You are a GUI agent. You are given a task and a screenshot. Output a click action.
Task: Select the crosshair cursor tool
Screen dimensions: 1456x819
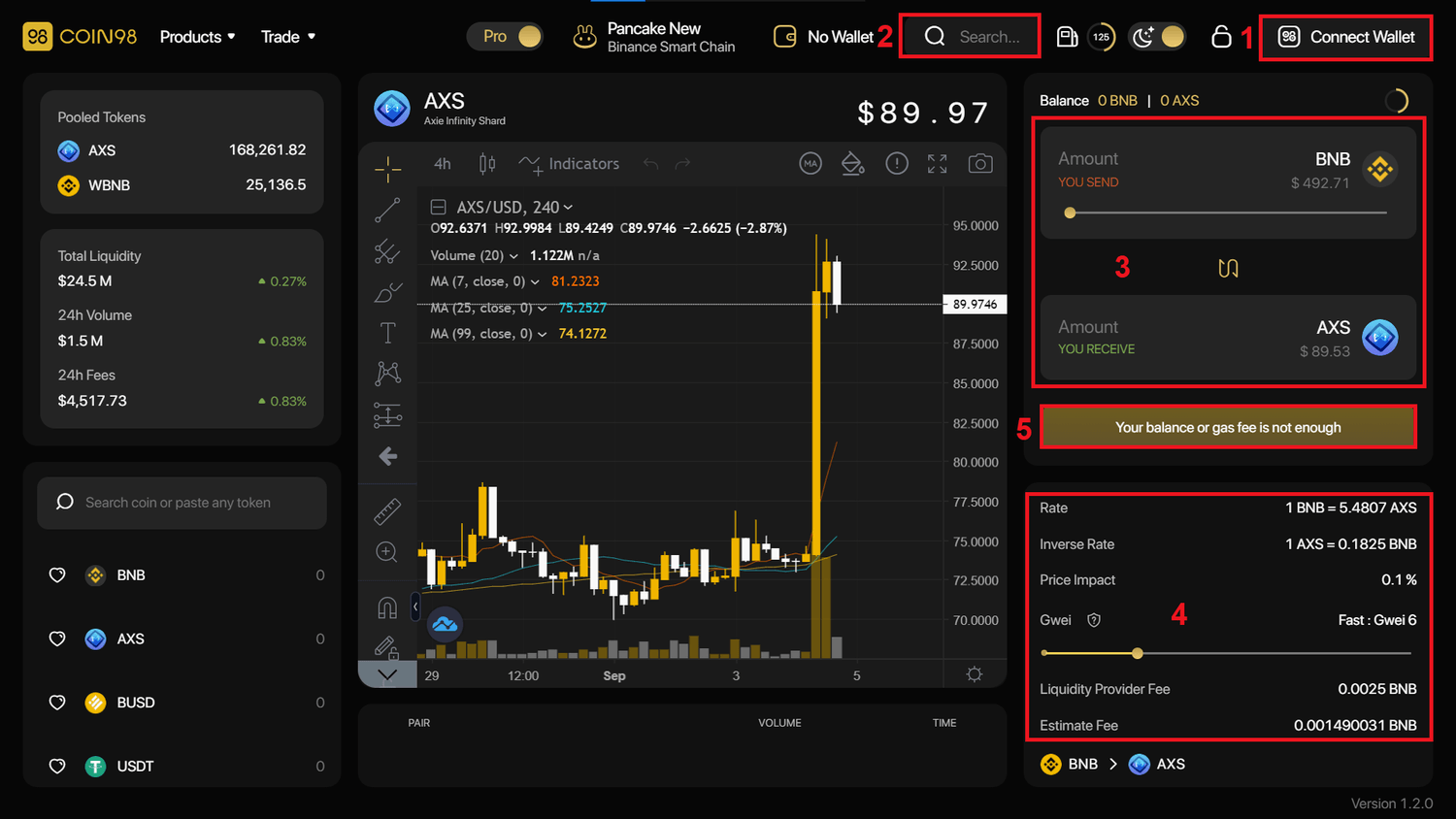pos(387,169)
